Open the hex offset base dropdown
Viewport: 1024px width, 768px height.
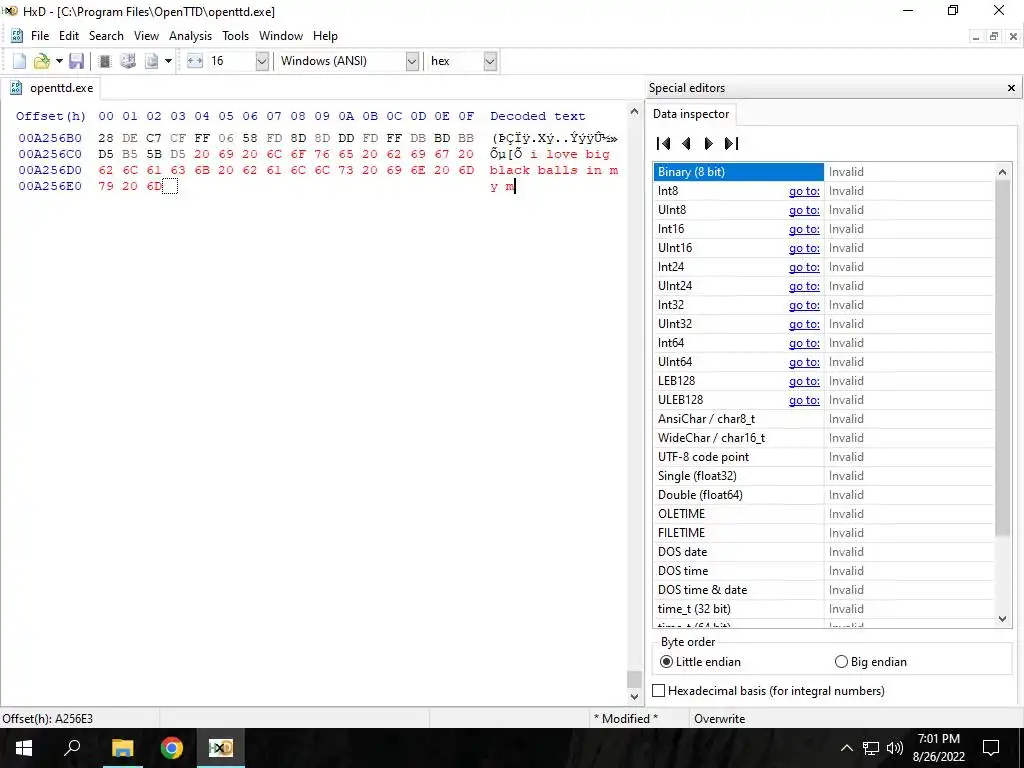(490, 61)
